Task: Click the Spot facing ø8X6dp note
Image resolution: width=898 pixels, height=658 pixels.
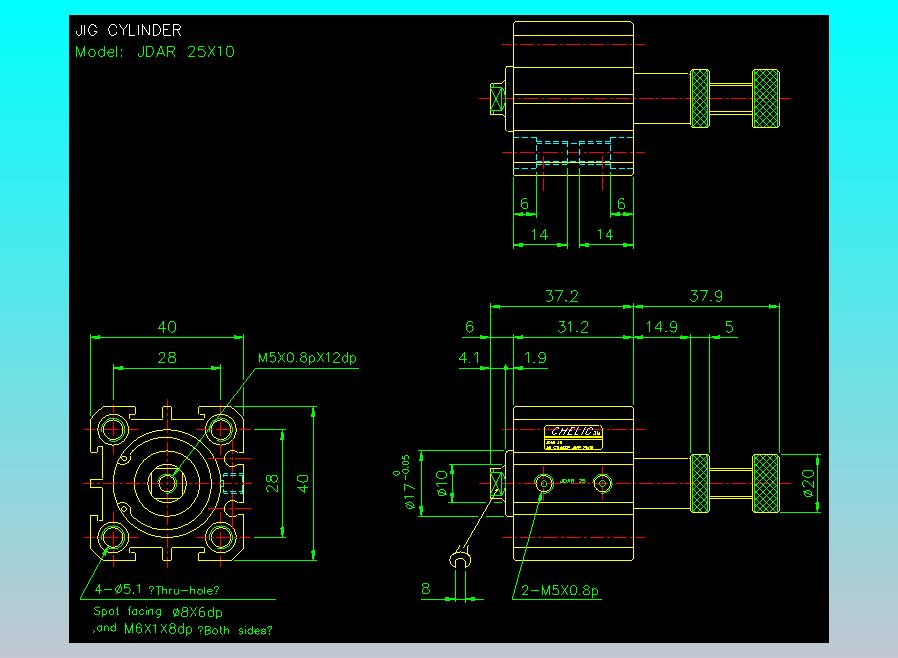Action: tap(158, 612)
